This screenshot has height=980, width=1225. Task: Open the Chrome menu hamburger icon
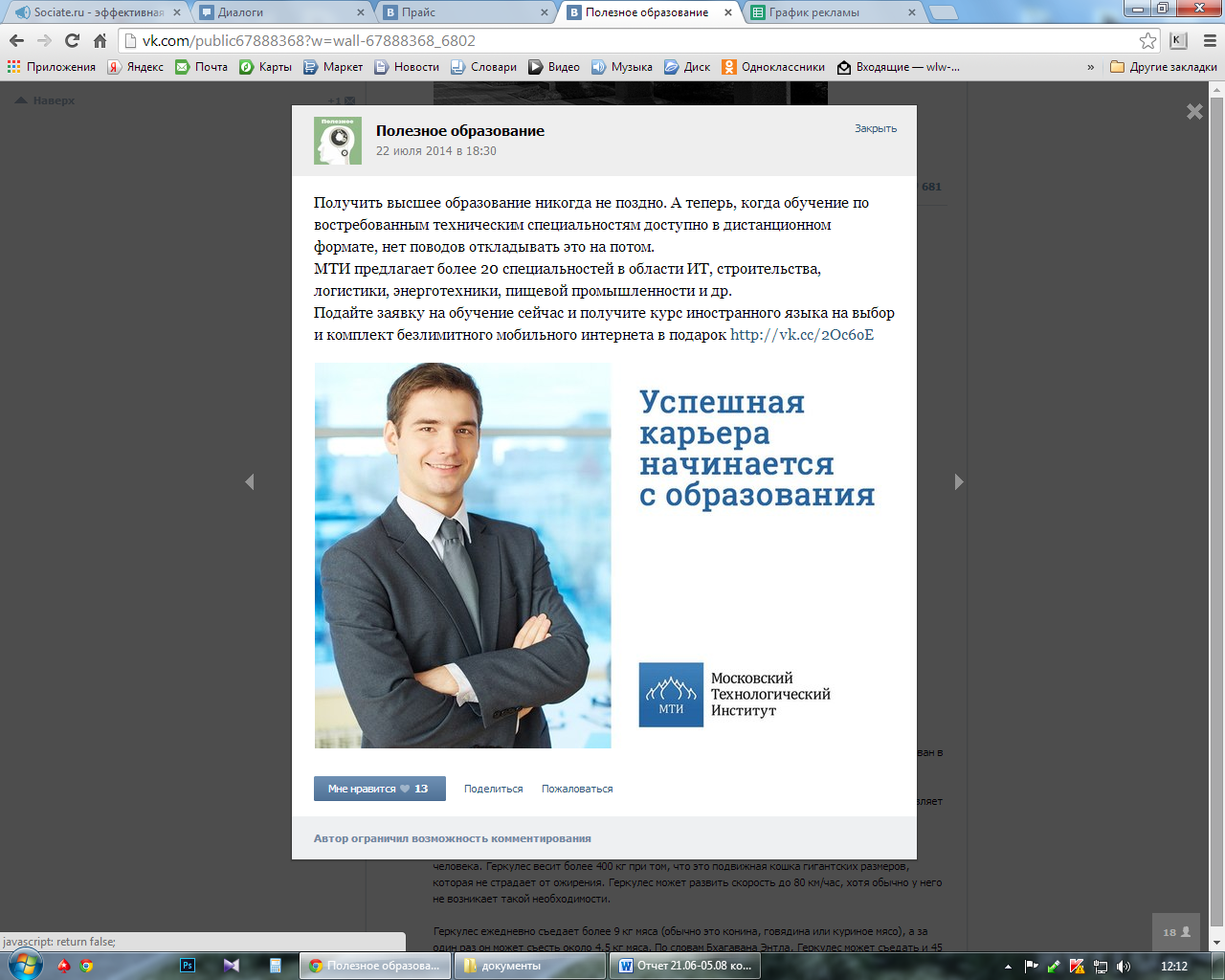pos(1210,40)
